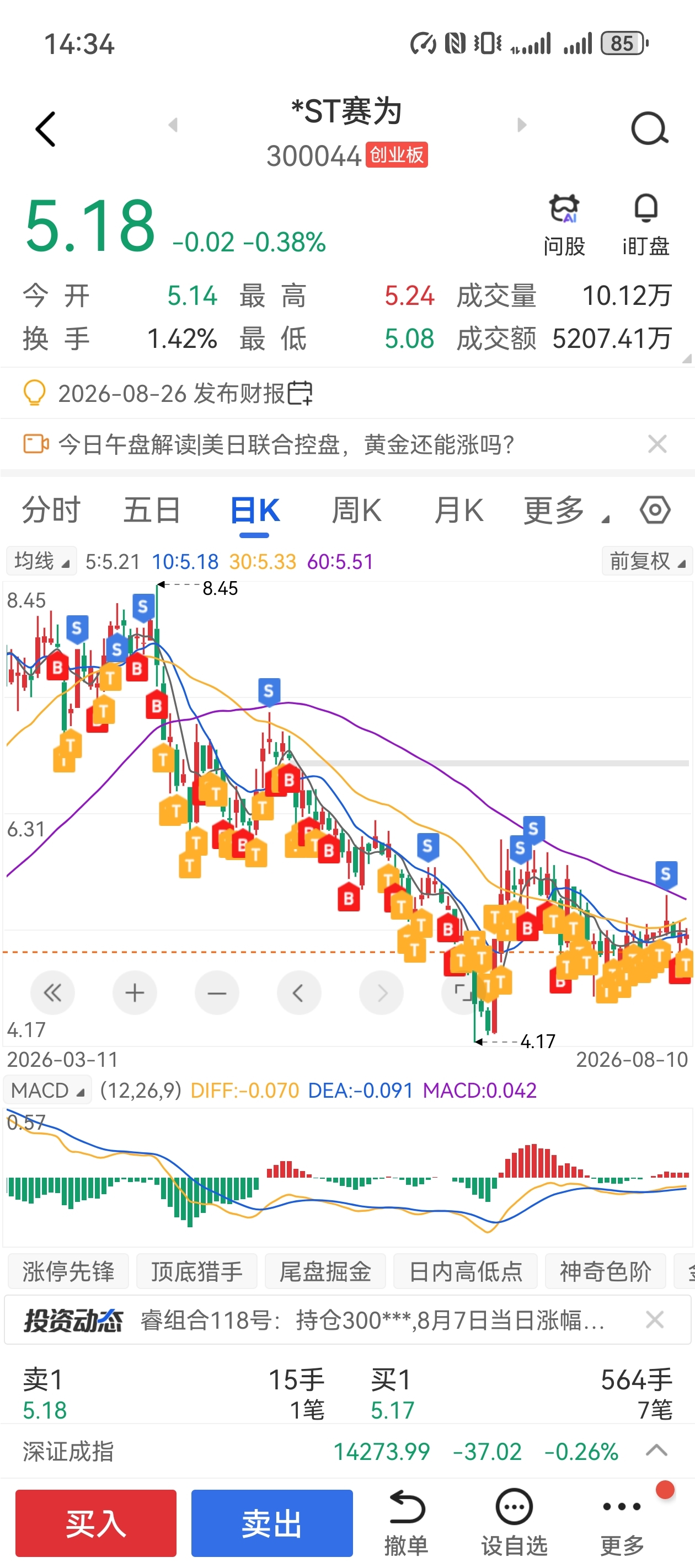Tap the 换手 1.42% value
695x1568 pixels.
pyautogui.click(x=182, y=339)
